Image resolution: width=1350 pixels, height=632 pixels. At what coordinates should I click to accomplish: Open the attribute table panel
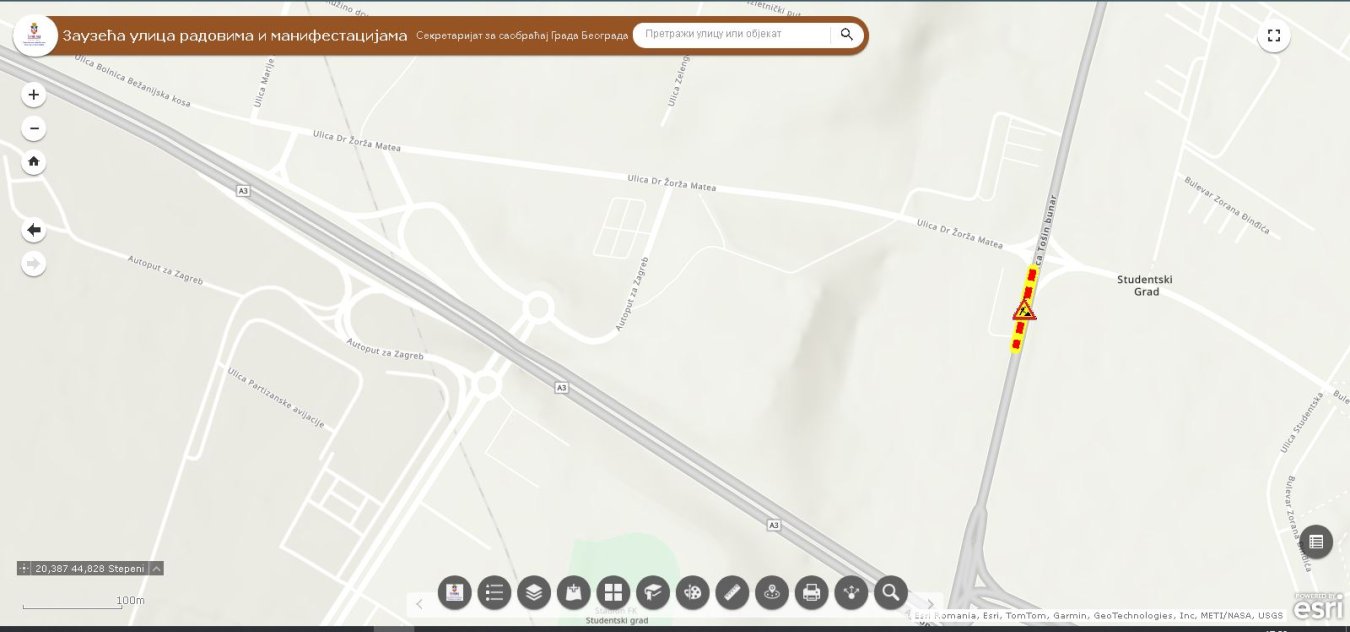click(1315, 542)
